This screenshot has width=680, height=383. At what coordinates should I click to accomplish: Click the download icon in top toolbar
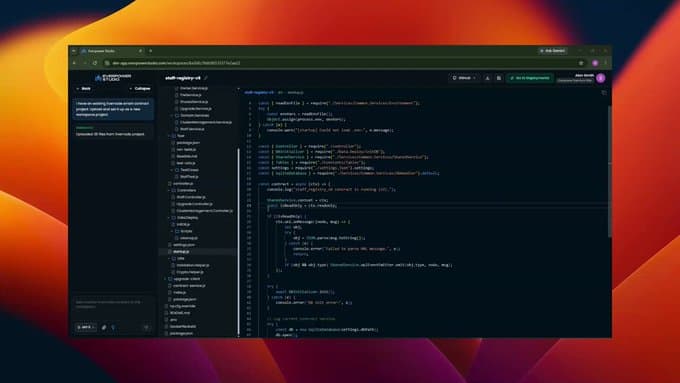(487, 78)
